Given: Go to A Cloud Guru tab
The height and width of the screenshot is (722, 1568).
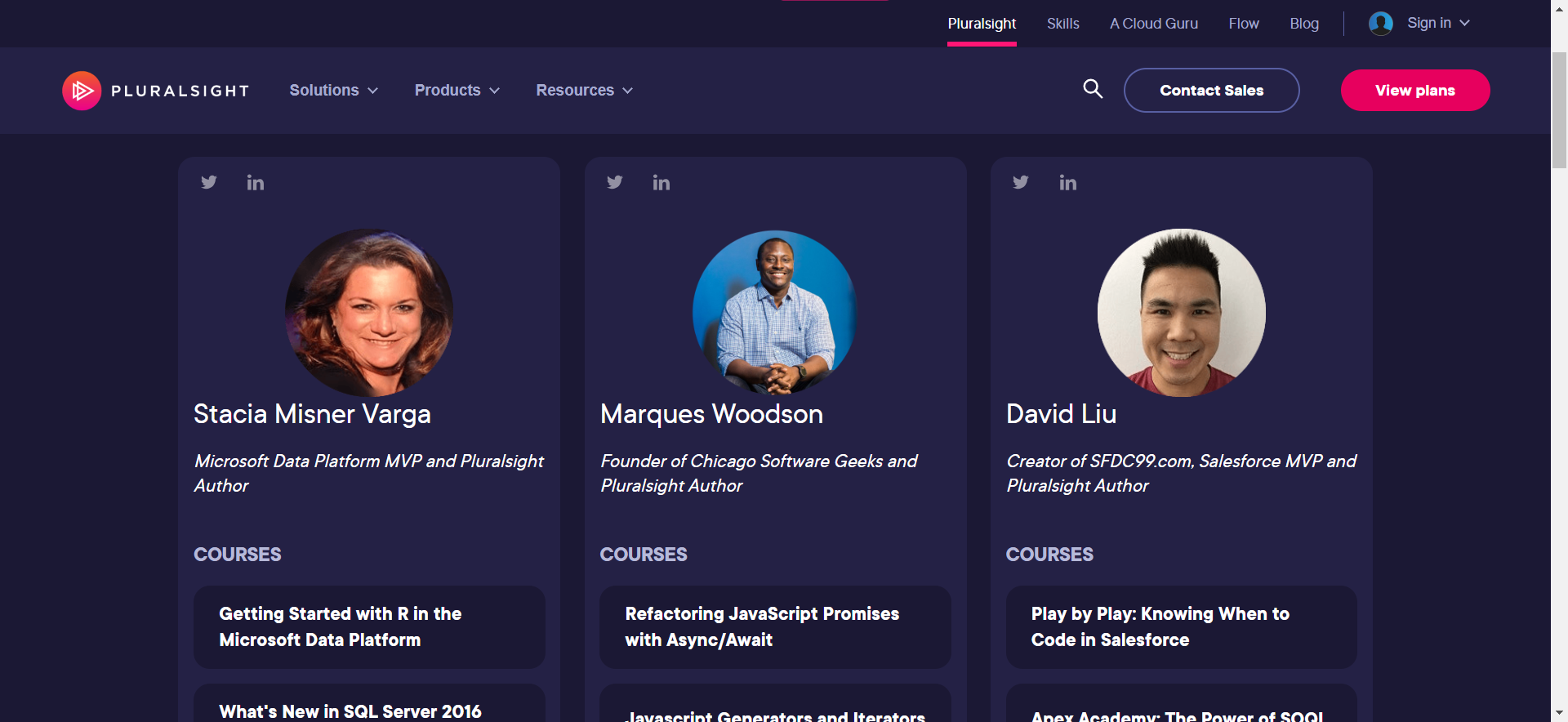Looking at the screenshot, I should click(1154, 24).
